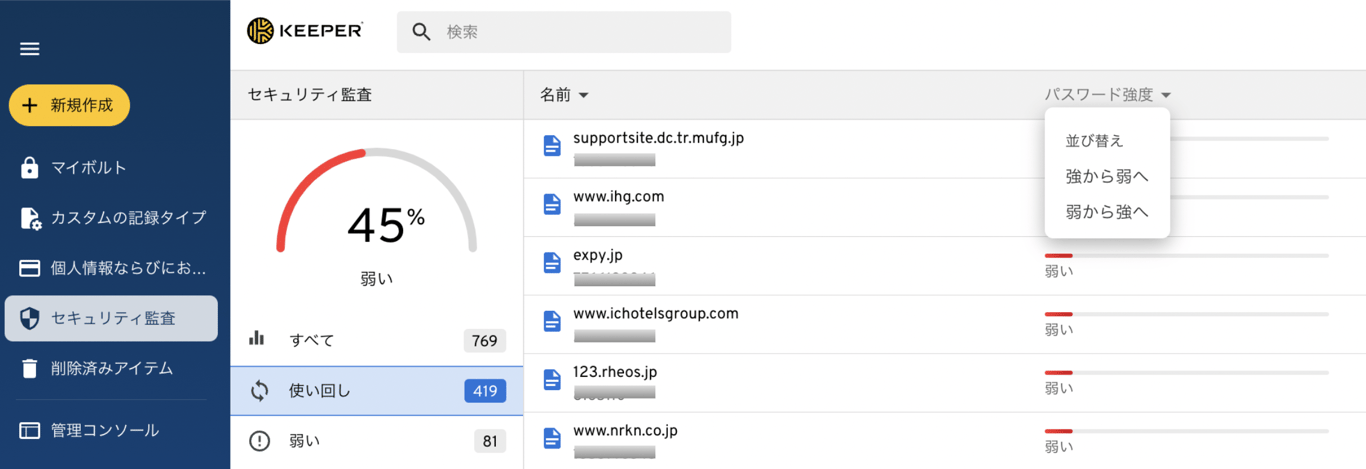
Task: Open 個人情報ならびにお... section
Action: [110, 268]
